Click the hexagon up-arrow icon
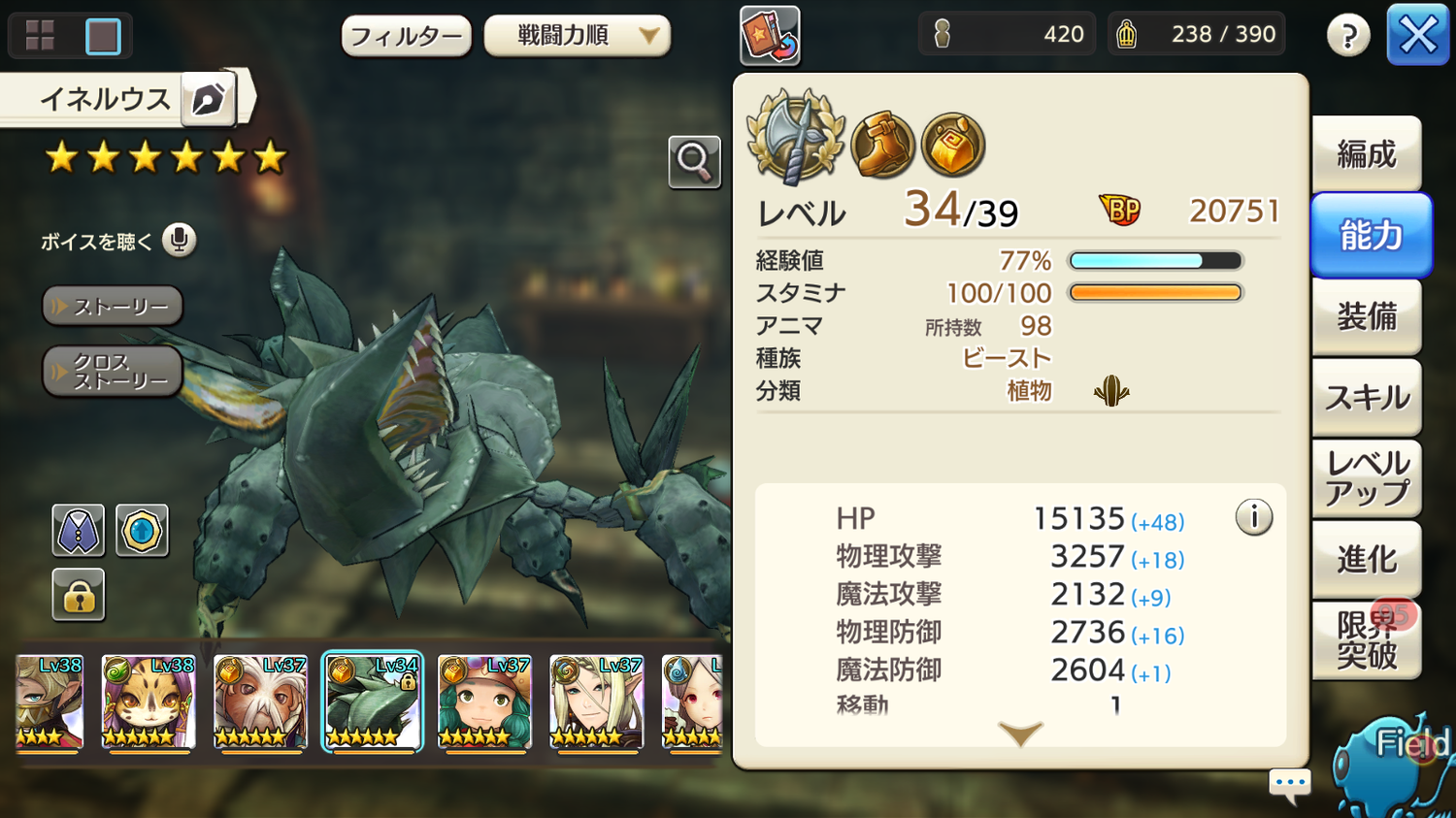This screenshot has height=818, width=1456. (142, 531)
